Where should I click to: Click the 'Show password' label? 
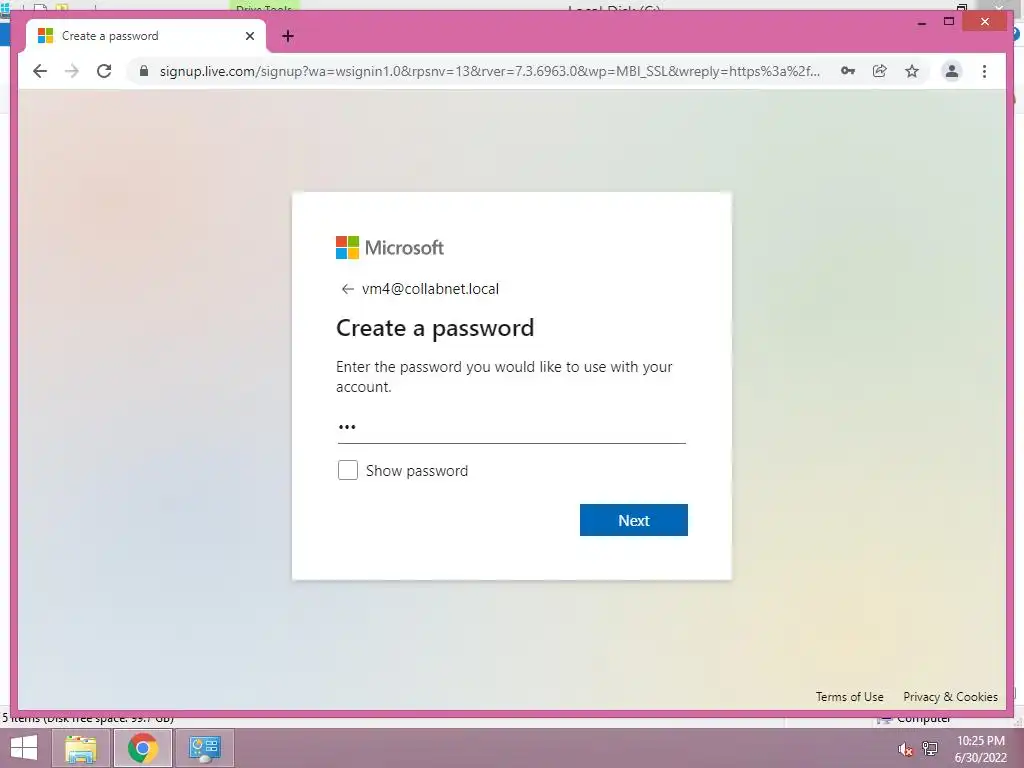coord(417,471)
